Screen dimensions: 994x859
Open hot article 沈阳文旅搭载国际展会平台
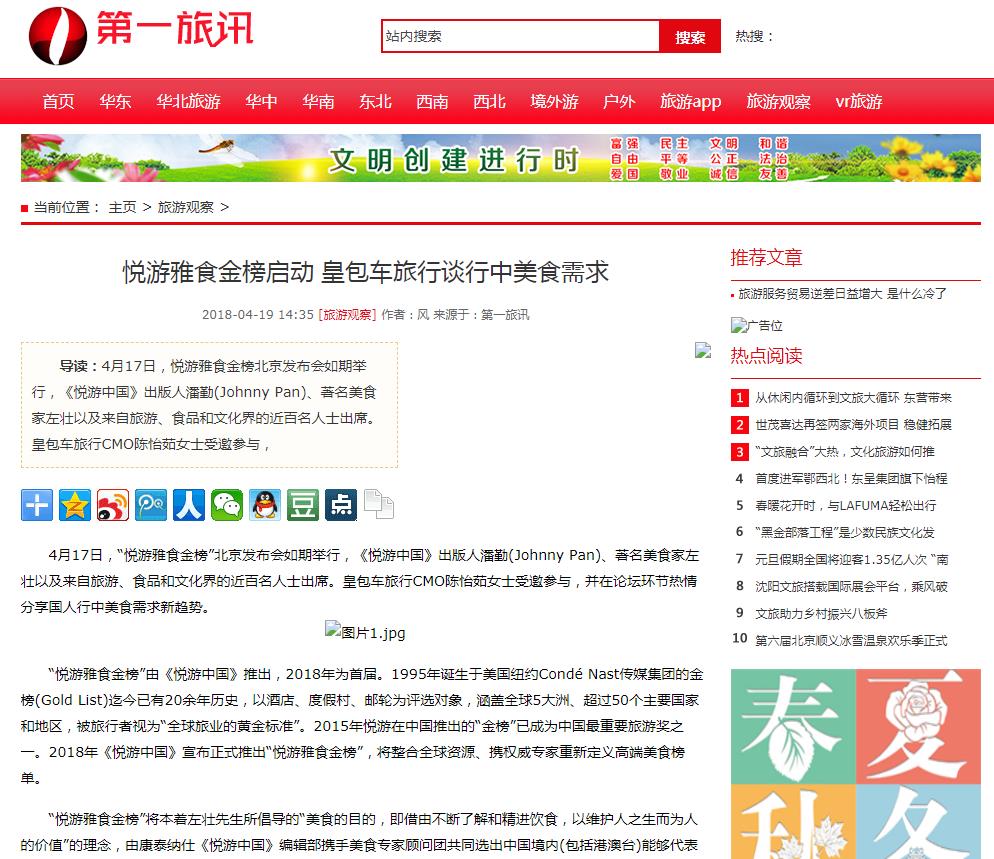tap(851, 586)
